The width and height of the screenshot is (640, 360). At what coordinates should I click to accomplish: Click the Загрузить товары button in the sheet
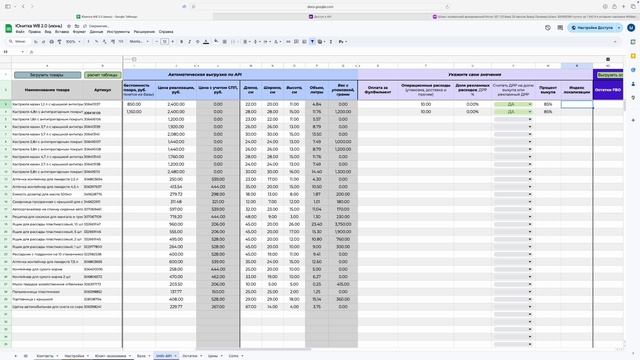(x=47, y=75)
